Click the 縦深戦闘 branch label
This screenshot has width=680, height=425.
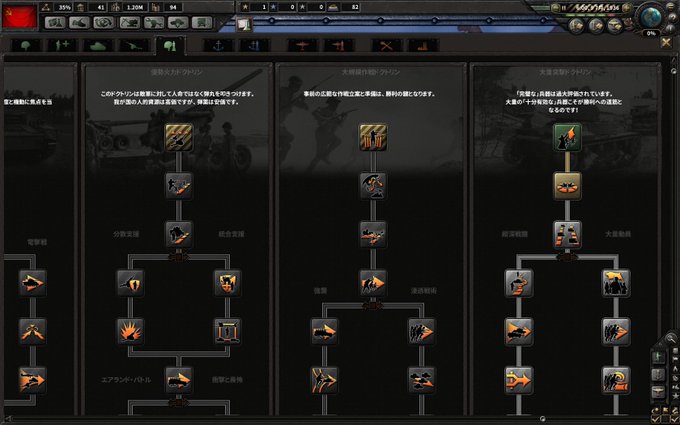pyautogui.click(x=515, y=234)
